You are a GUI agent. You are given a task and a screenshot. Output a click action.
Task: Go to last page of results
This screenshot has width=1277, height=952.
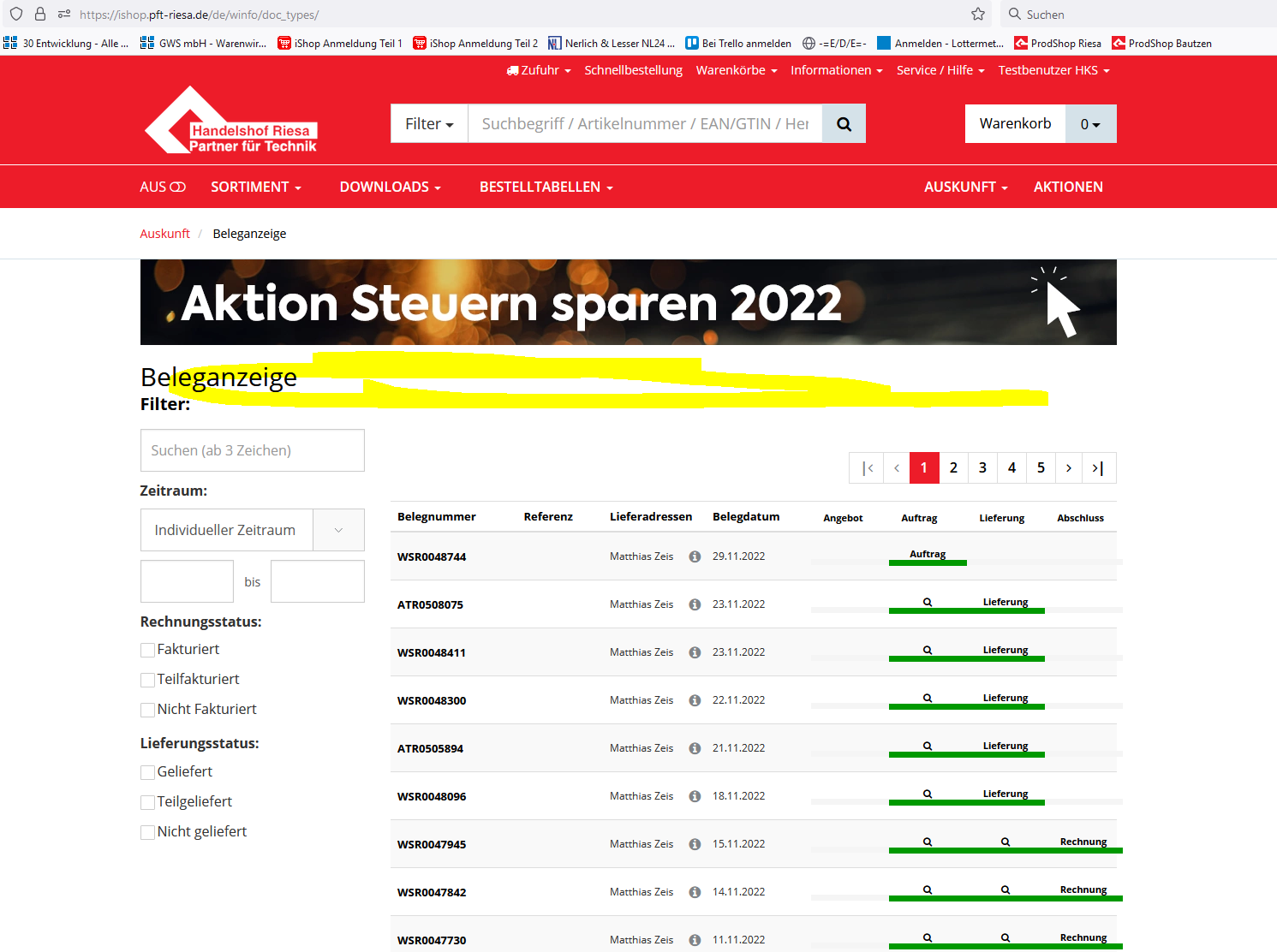[1098, 468]
